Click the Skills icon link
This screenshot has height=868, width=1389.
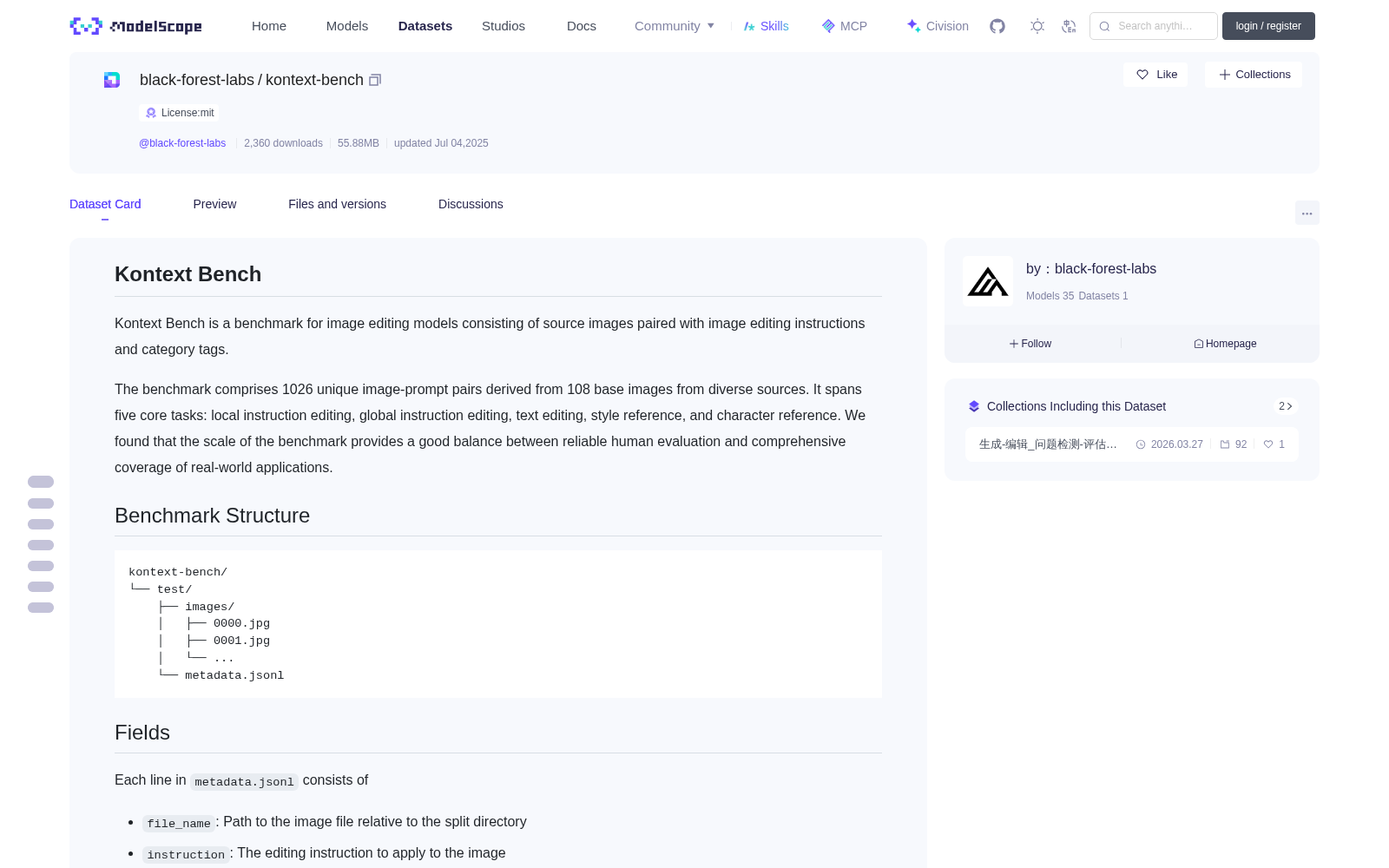click(x=766, y=26)
